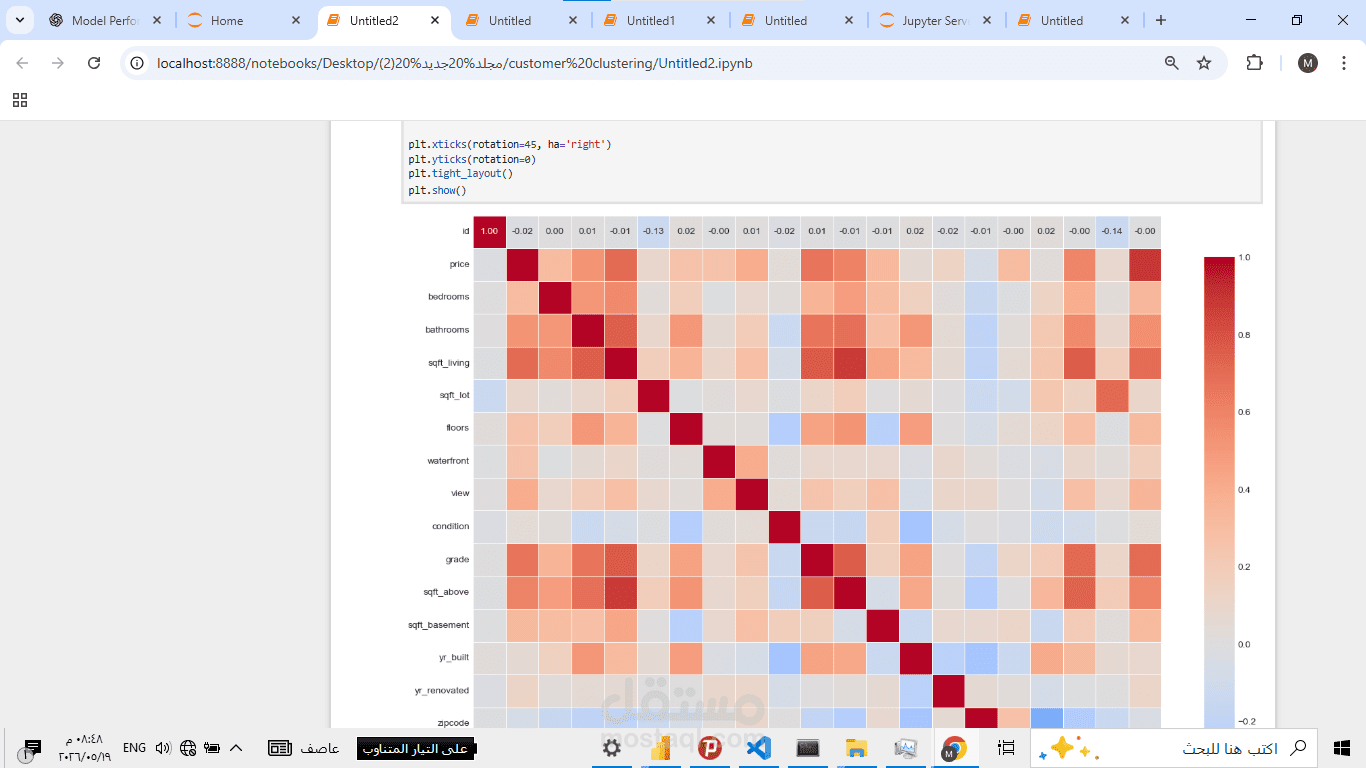Reload the page with the refresh icon

pos(94,63)
